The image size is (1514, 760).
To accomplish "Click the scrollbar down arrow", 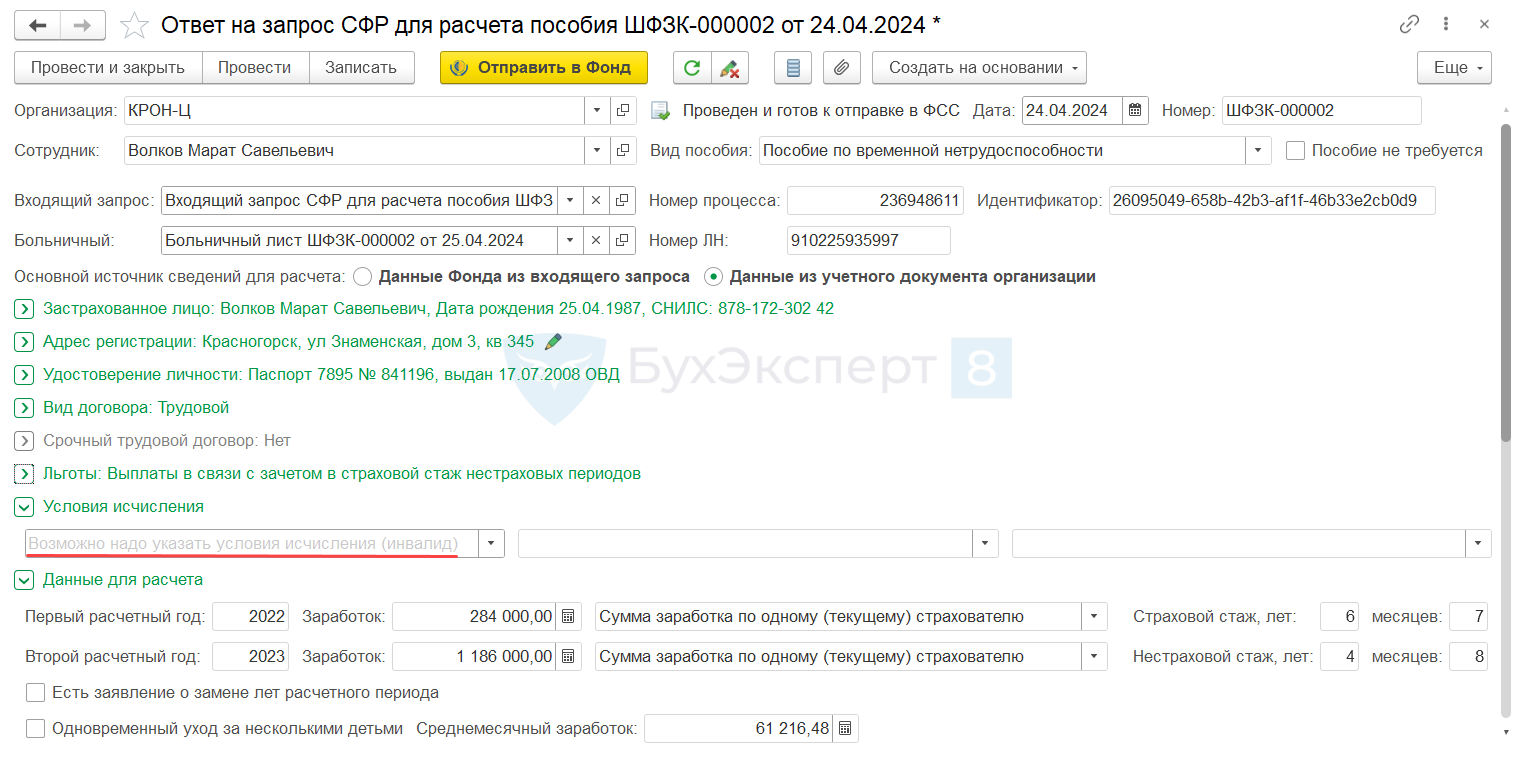I will tap(1506, 733).
